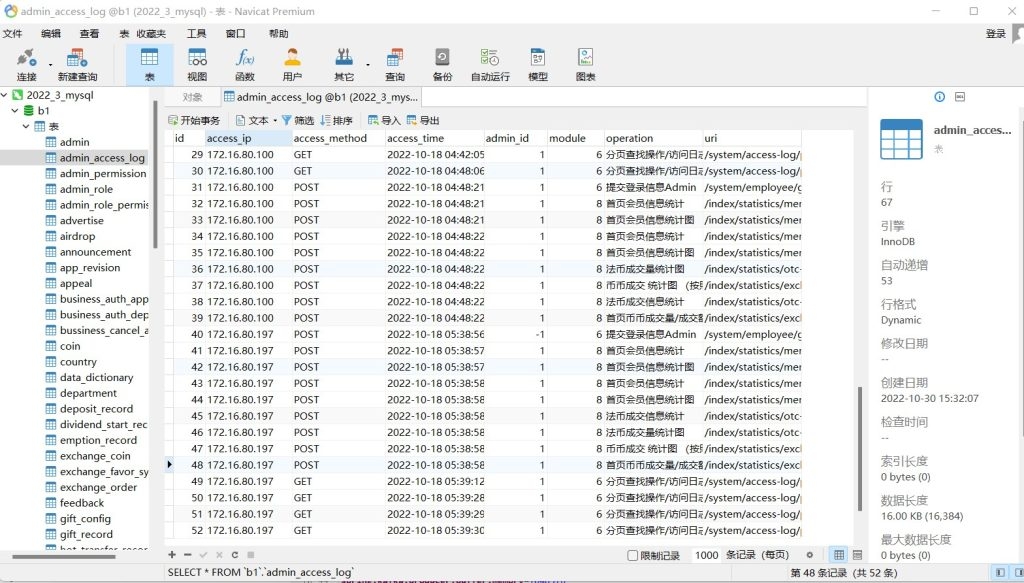This screenshot has width=1024, height=583.
Task: Collapse the b1 database tree node
Action: tap(16, 111)
